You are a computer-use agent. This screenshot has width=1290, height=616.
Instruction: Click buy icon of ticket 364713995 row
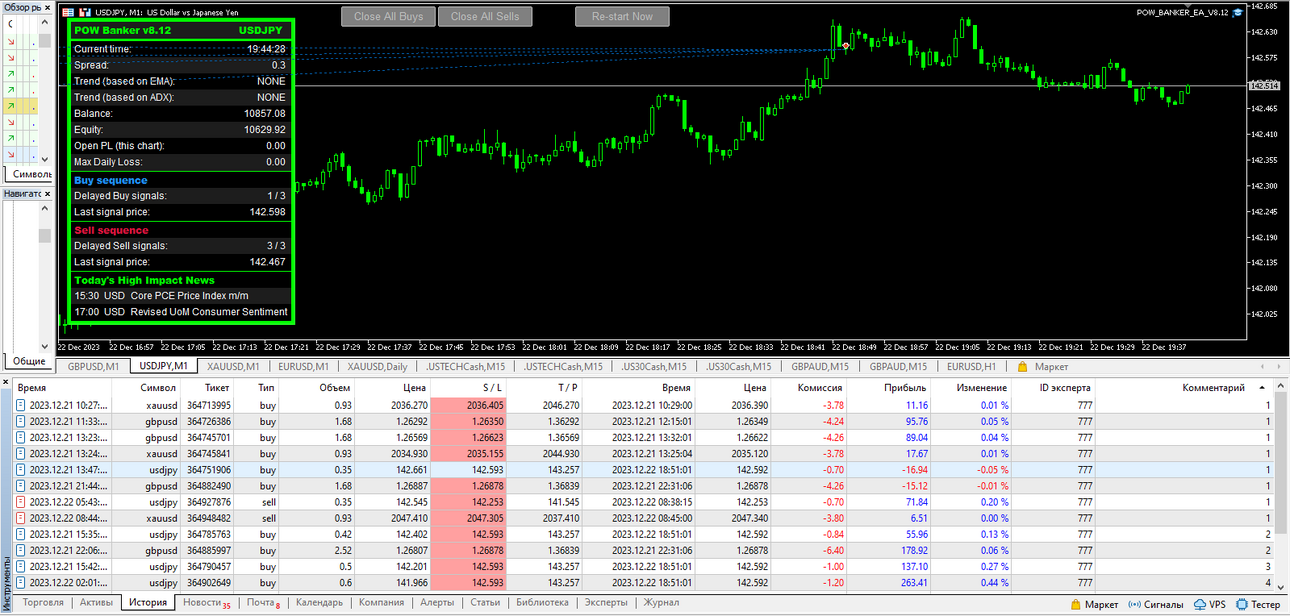(x=21, y=405)
